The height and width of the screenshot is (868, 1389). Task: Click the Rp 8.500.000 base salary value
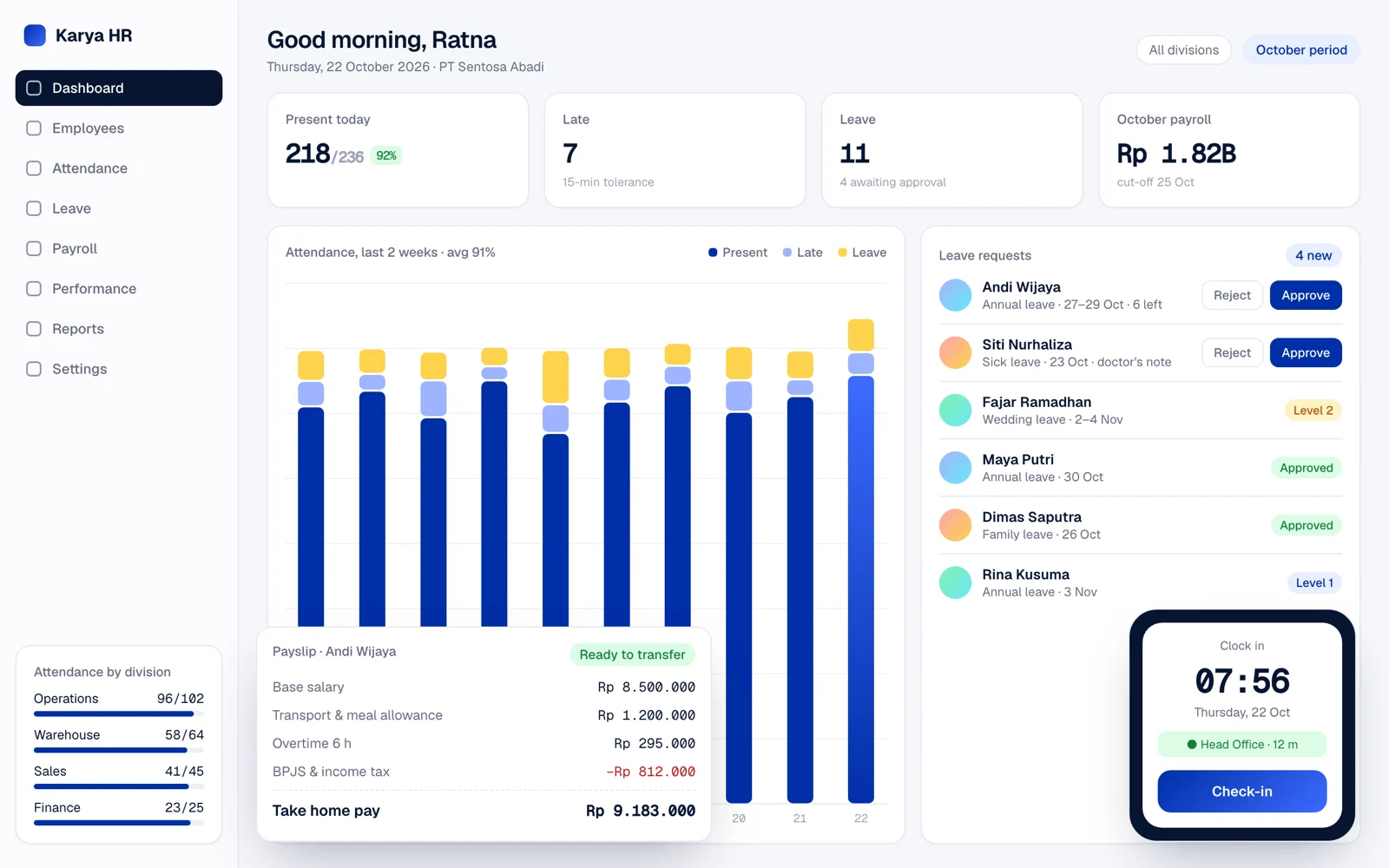[646, 687]
